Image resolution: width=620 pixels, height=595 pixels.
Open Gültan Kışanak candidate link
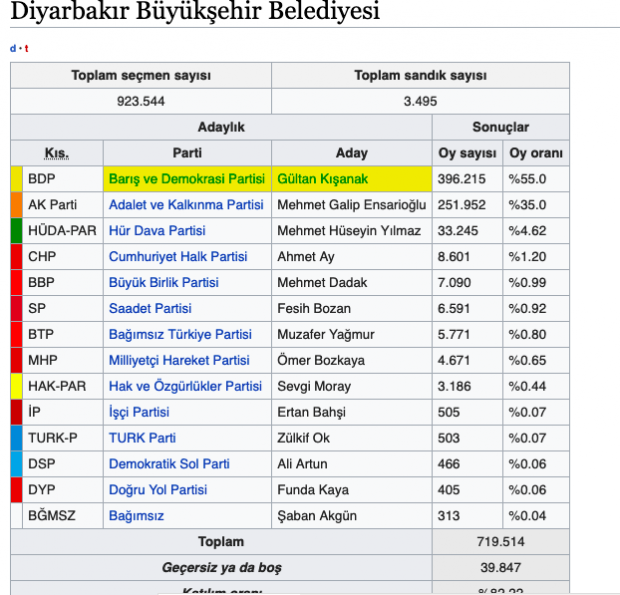click(x=322, y=179)
